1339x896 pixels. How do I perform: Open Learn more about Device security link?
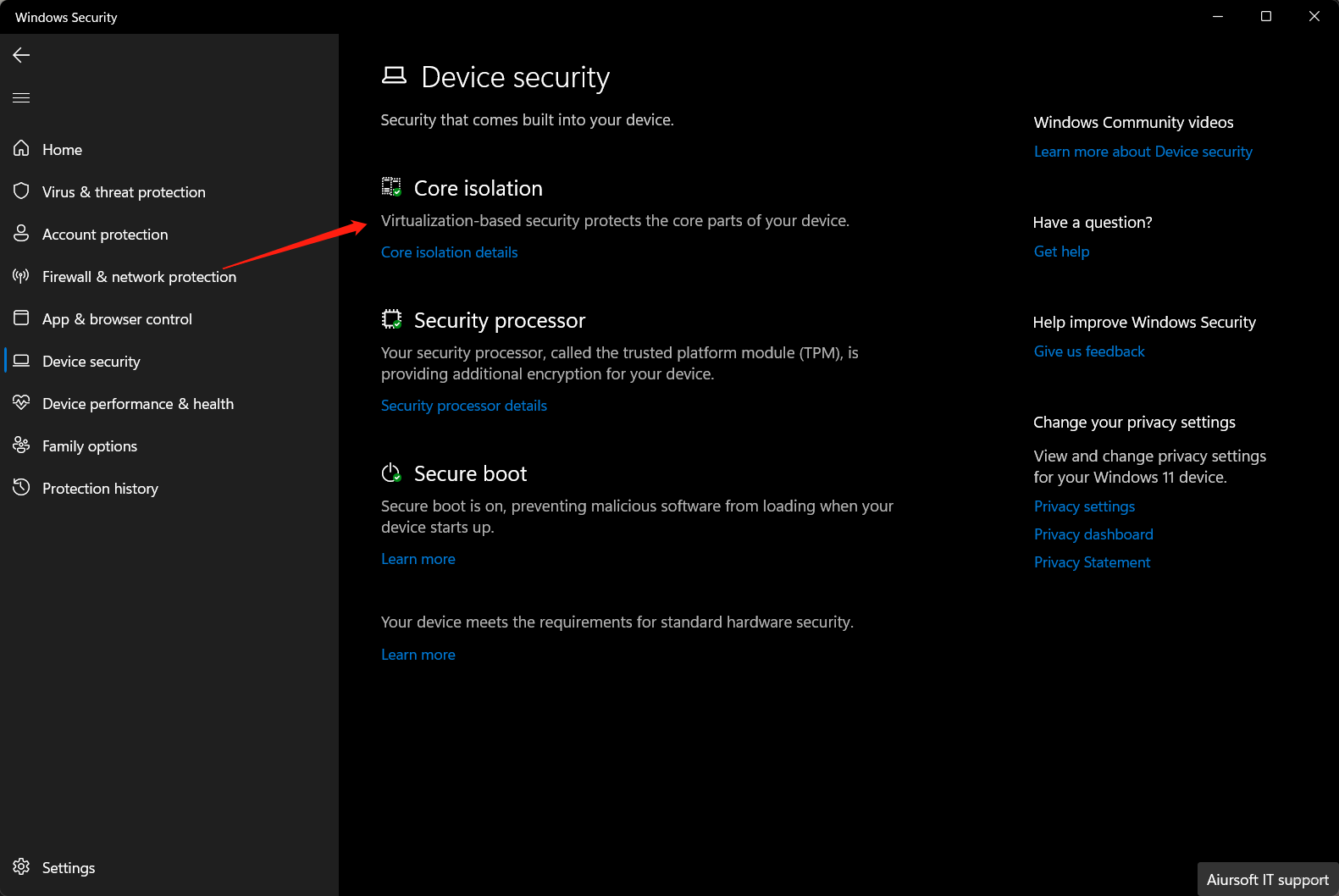(1143, 152)
